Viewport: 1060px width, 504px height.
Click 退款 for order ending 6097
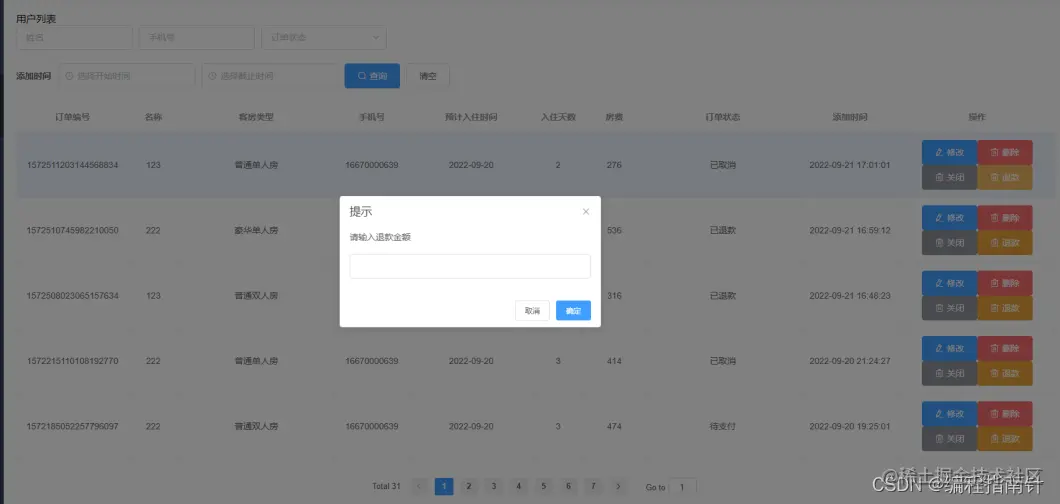pos(1005,439)
